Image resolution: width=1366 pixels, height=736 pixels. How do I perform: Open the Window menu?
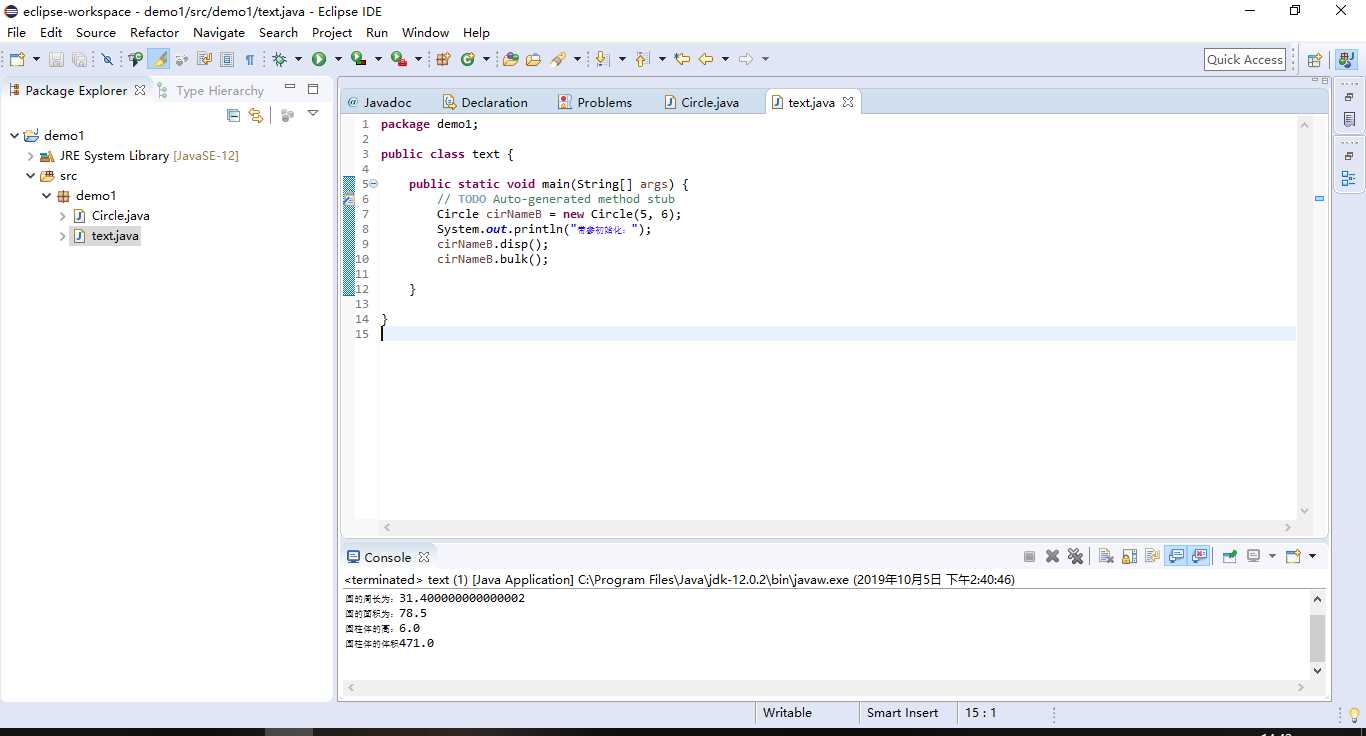coord(425,32)
